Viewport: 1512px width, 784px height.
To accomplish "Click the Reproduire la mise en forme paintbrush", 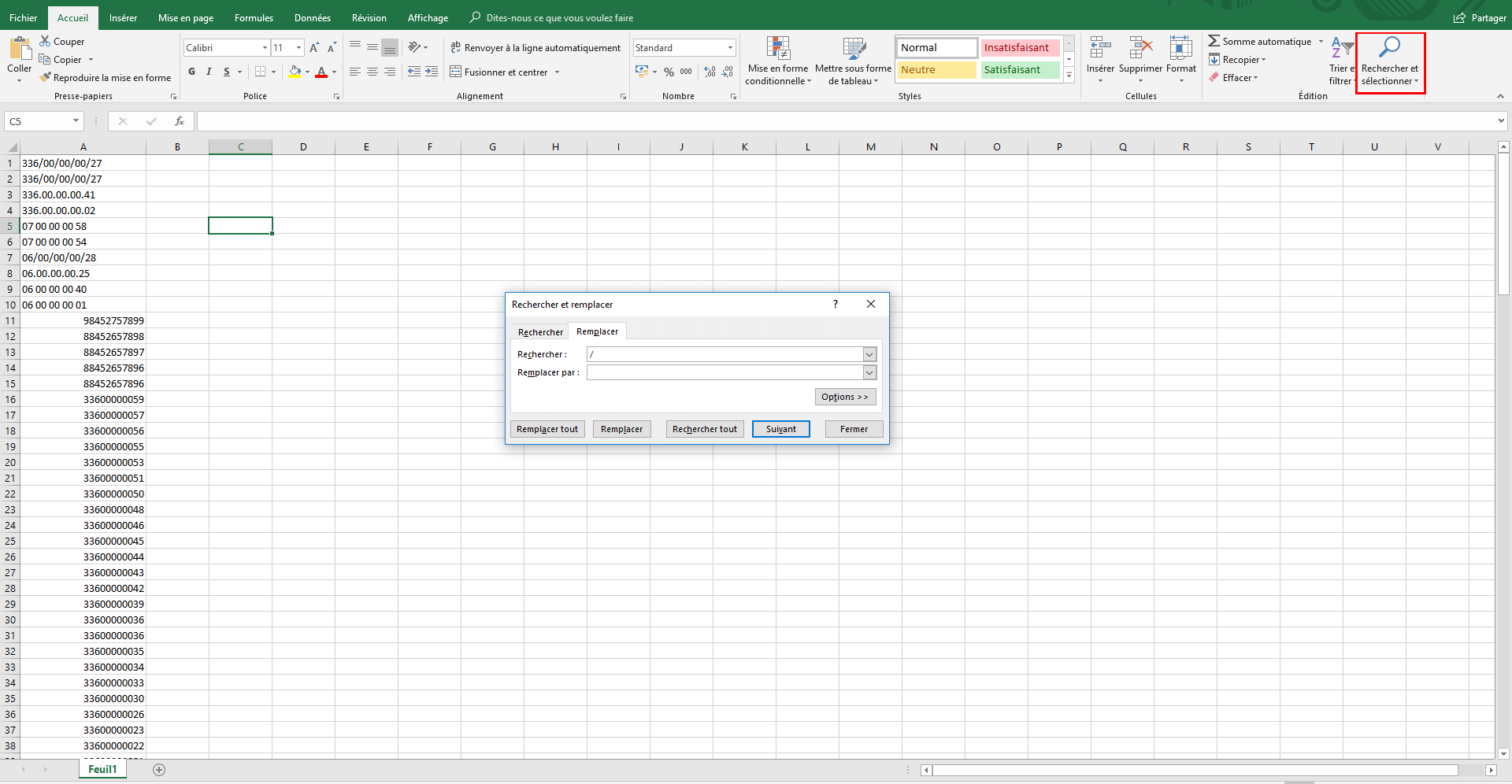I will [x=46, y=77].
